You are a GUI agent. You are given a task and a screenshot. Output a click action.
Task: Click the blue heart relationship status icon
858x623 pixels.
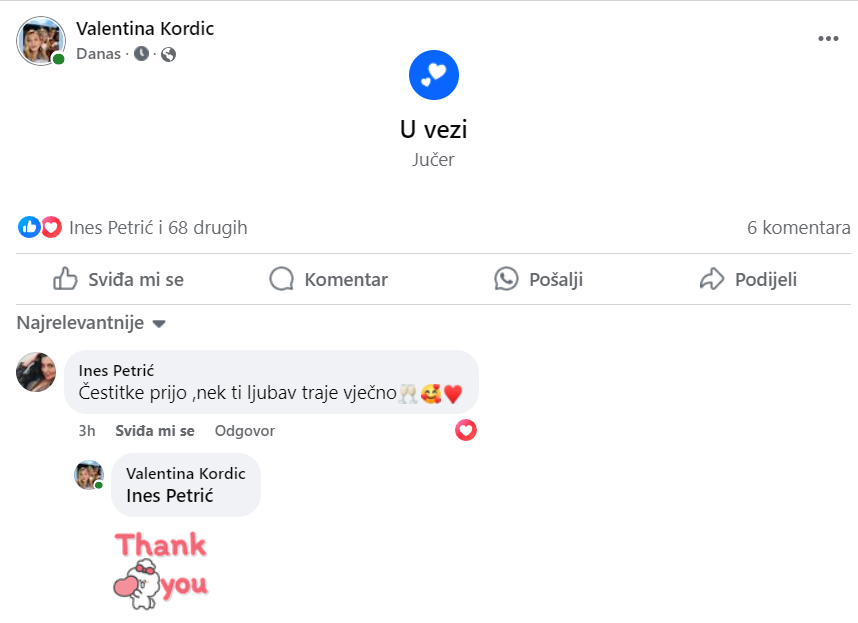point(433,74)
